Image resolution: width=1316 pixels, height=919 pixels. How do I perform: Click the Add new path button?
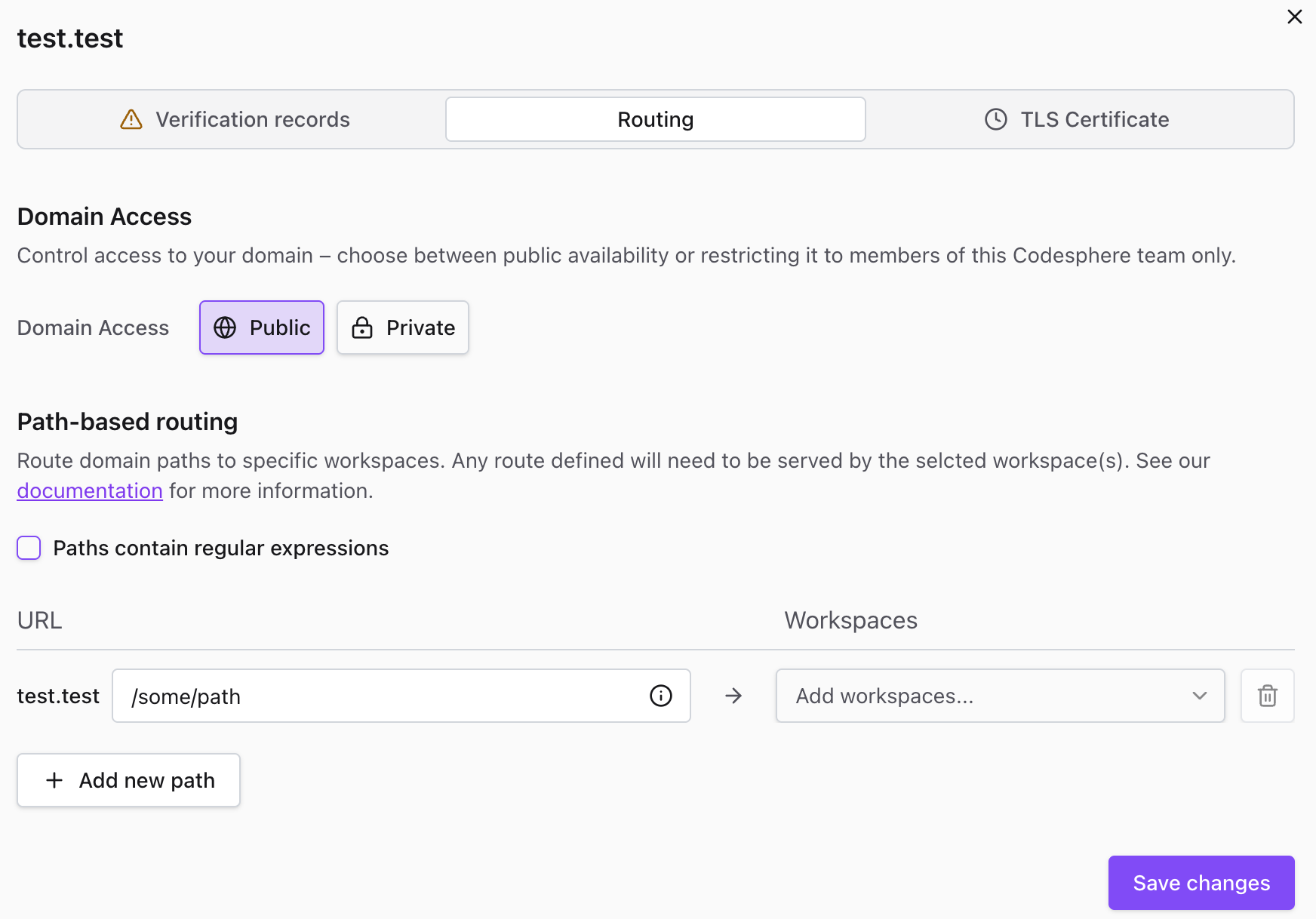coord(128,780)
